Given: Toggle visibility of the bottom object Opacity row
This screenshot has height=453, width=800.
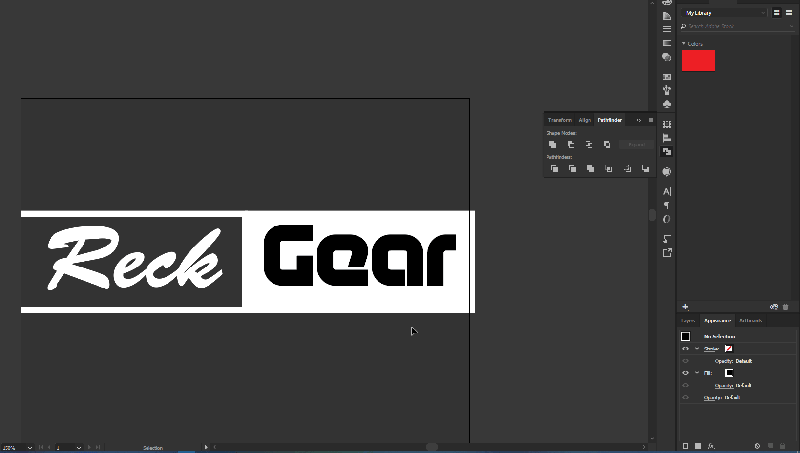Looking at the screenshot, I should point(686,397).
